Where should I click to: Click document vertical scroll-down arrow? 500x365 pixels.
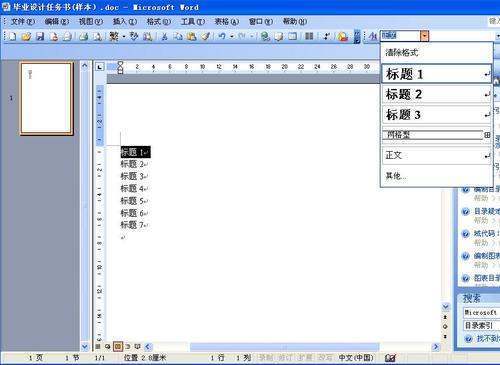tap(445, 306)
